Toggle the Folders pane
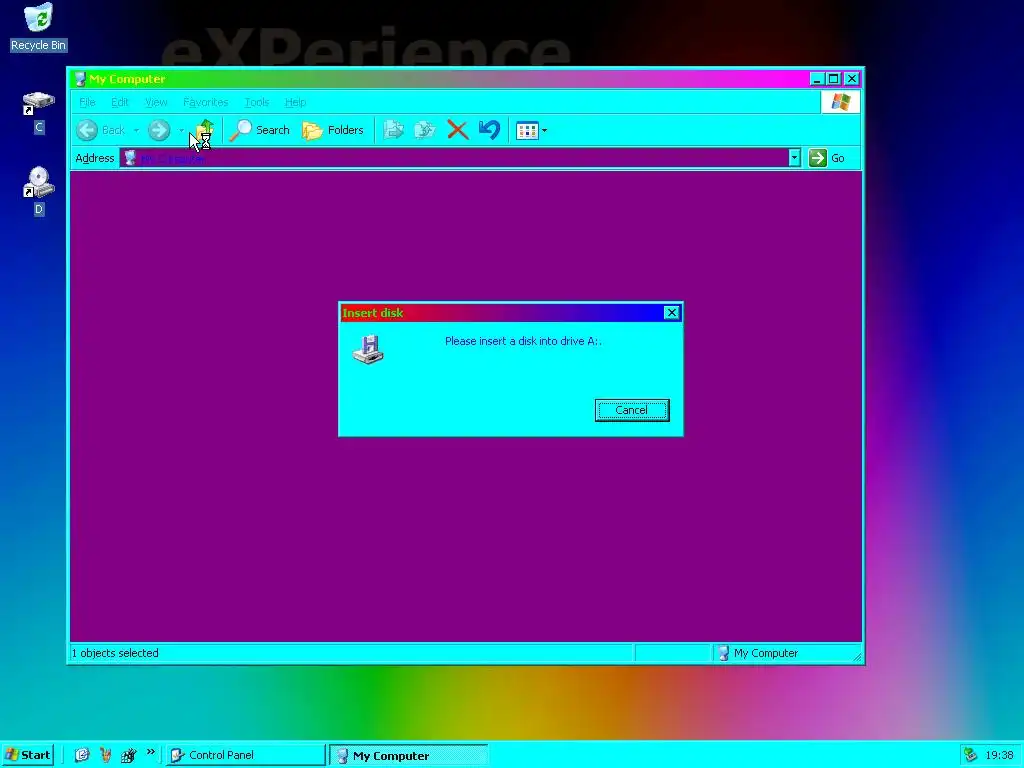 click(333, 130)
